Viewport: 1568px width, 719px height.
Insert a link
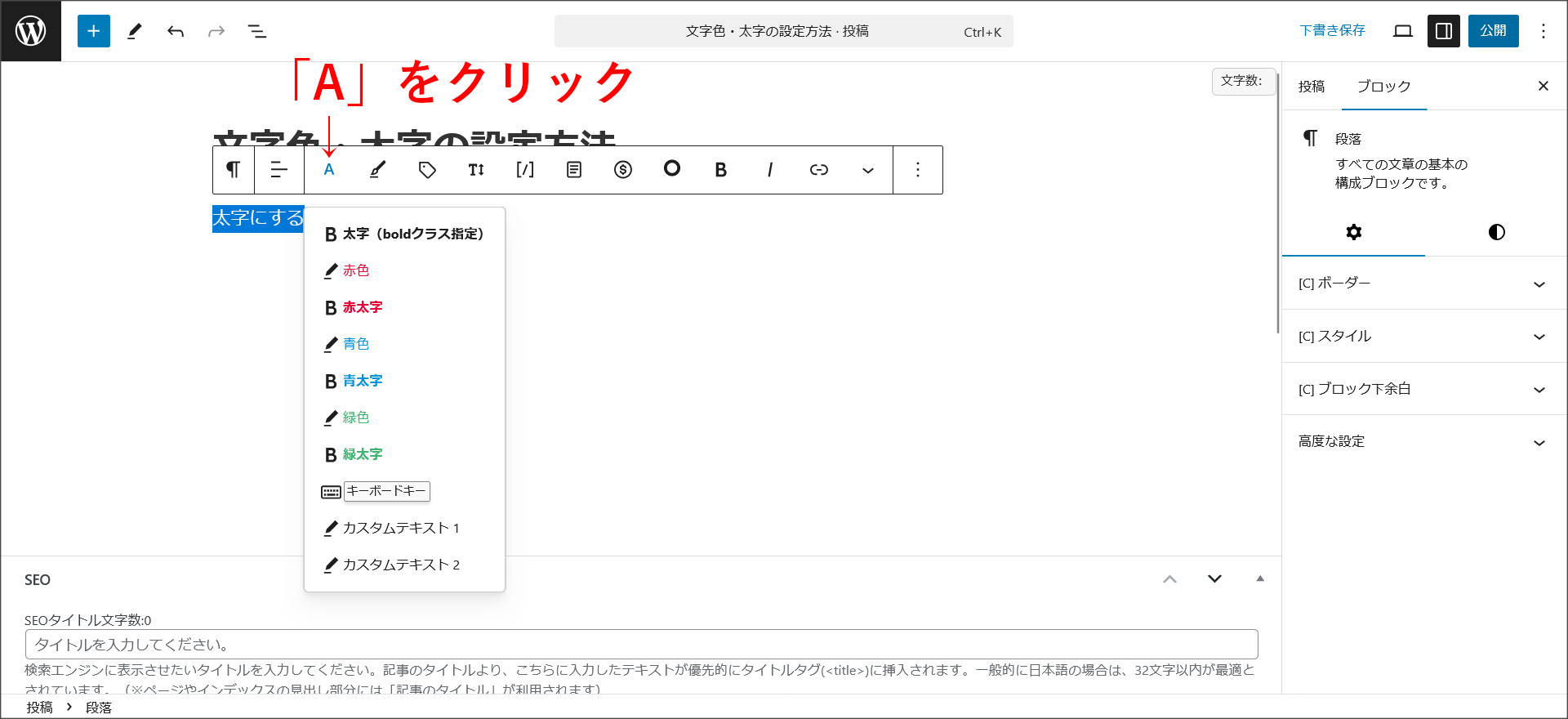pyautogui.click(x=819, y=170)
